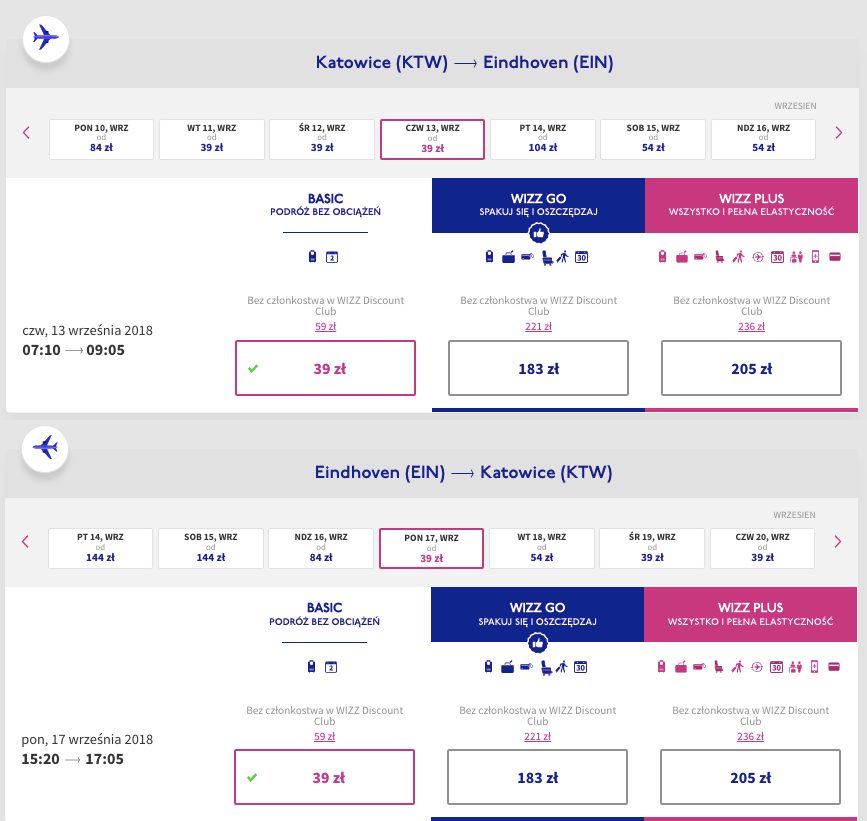The image size is (867, 821).
Task: Click the seat selection icon in outbound WIZZ GO
Action: coord(546,257)
